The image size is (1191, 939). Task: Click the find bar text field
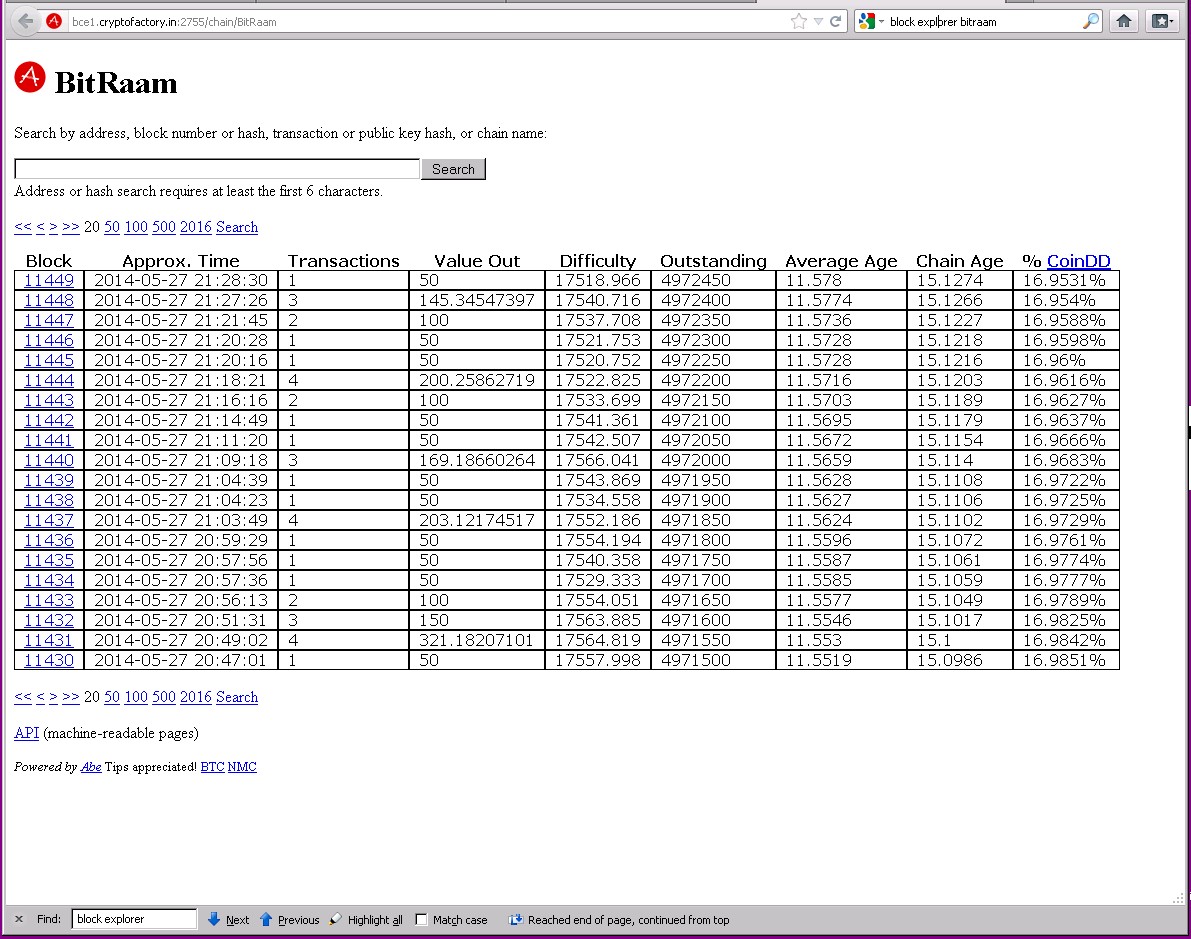click(x=134, y=919)
